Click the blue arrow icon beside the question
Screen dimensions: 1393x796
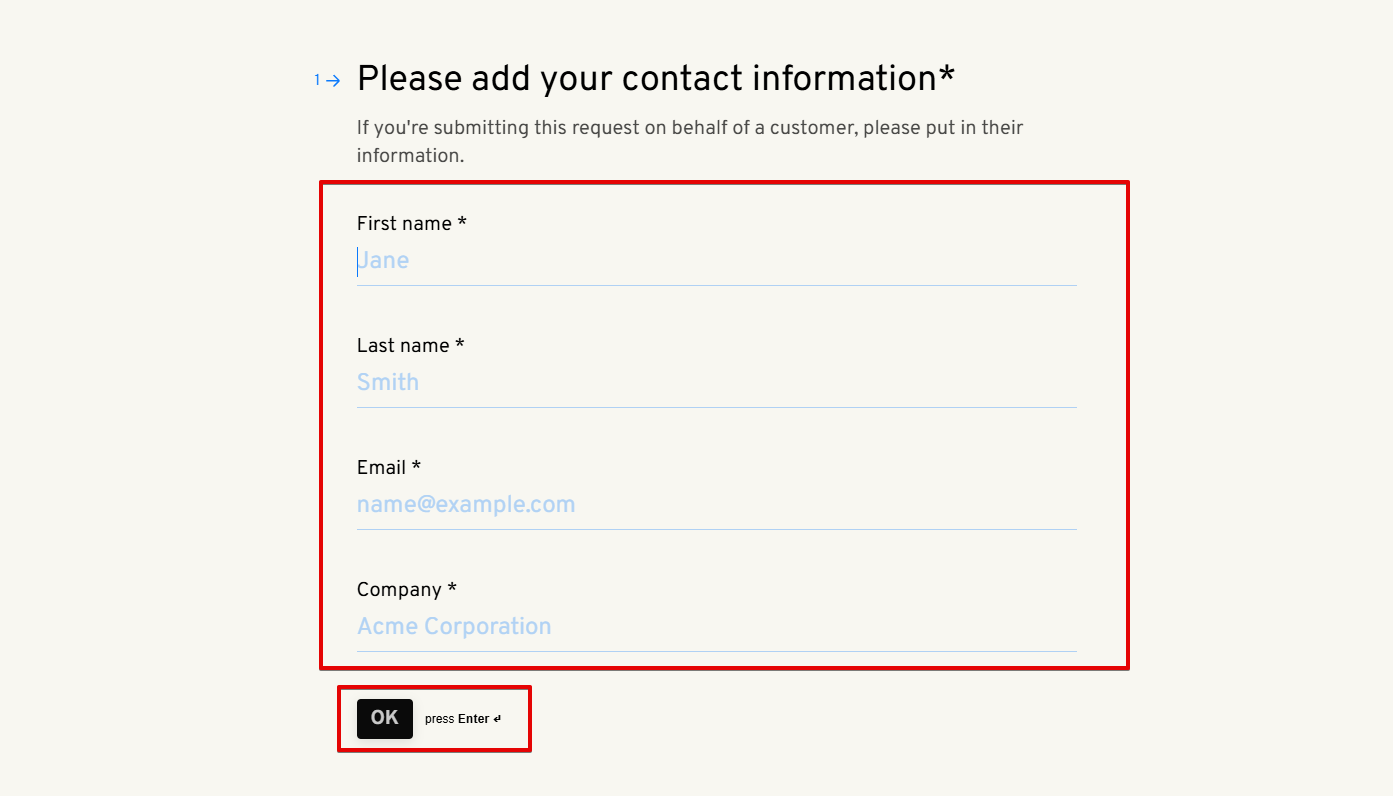tap(333, 80)
